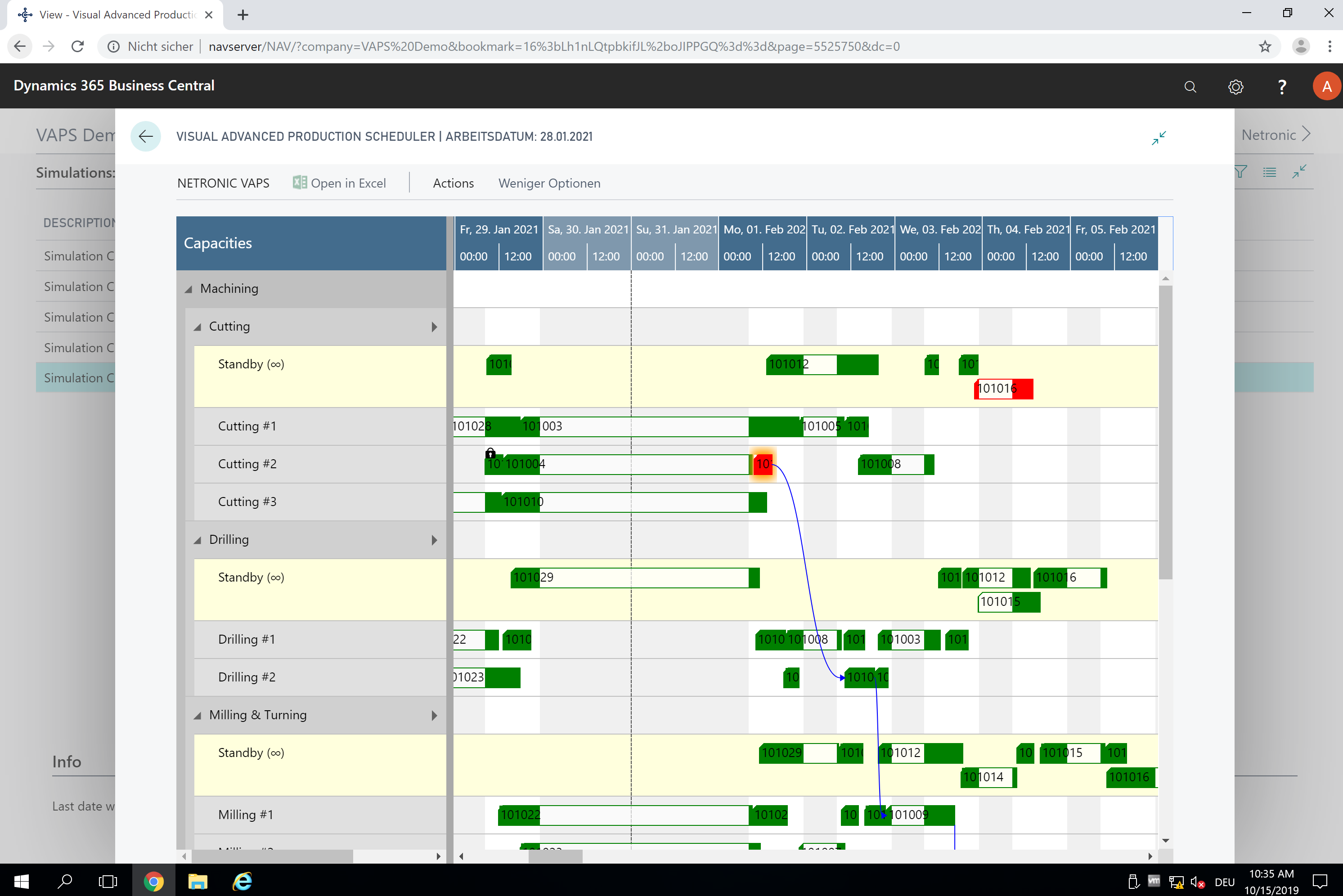Select bar 101015 in Drilling Standby
This screenshot has height=896, width=1343.
point(1009,602)
